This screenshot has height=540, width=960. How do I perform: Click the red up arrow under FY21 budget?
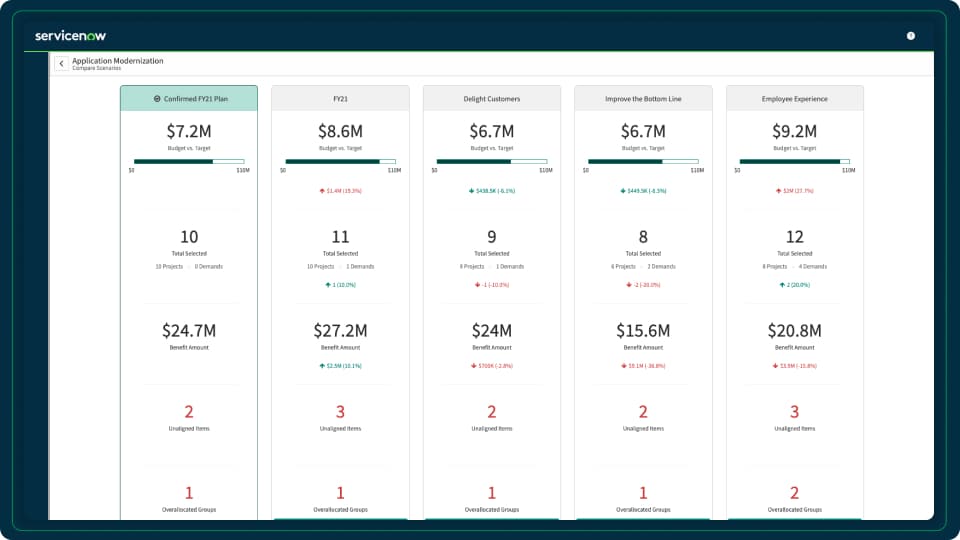point(322,191)
